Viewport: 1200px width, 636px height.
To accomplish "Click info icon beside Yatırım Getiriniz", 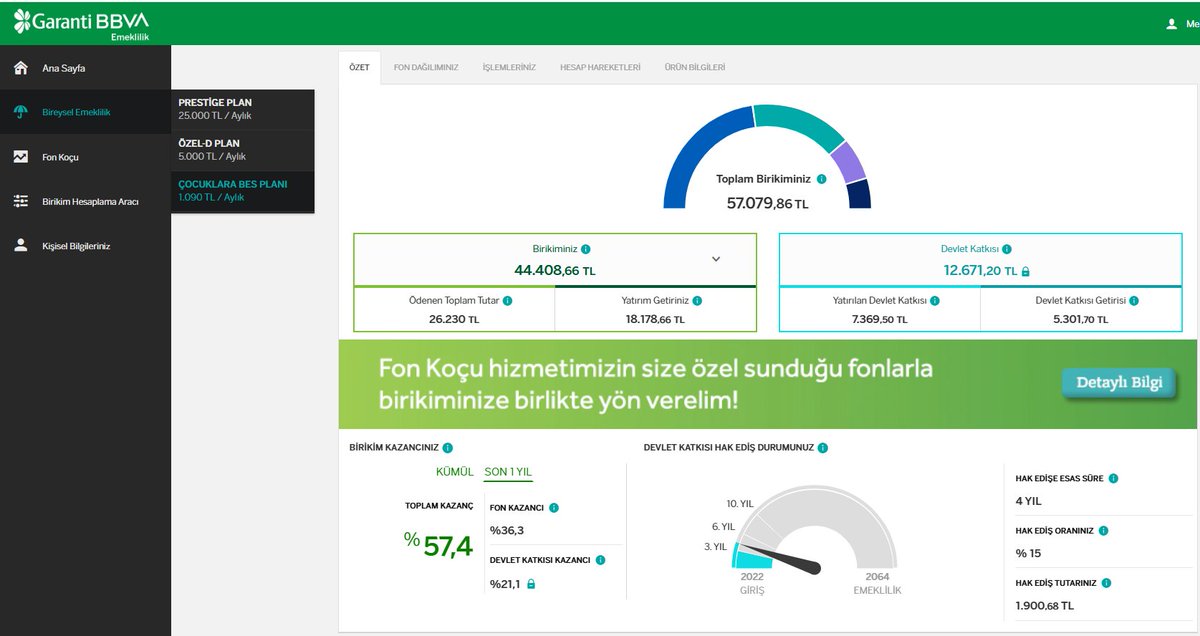I will click(697, 300).
